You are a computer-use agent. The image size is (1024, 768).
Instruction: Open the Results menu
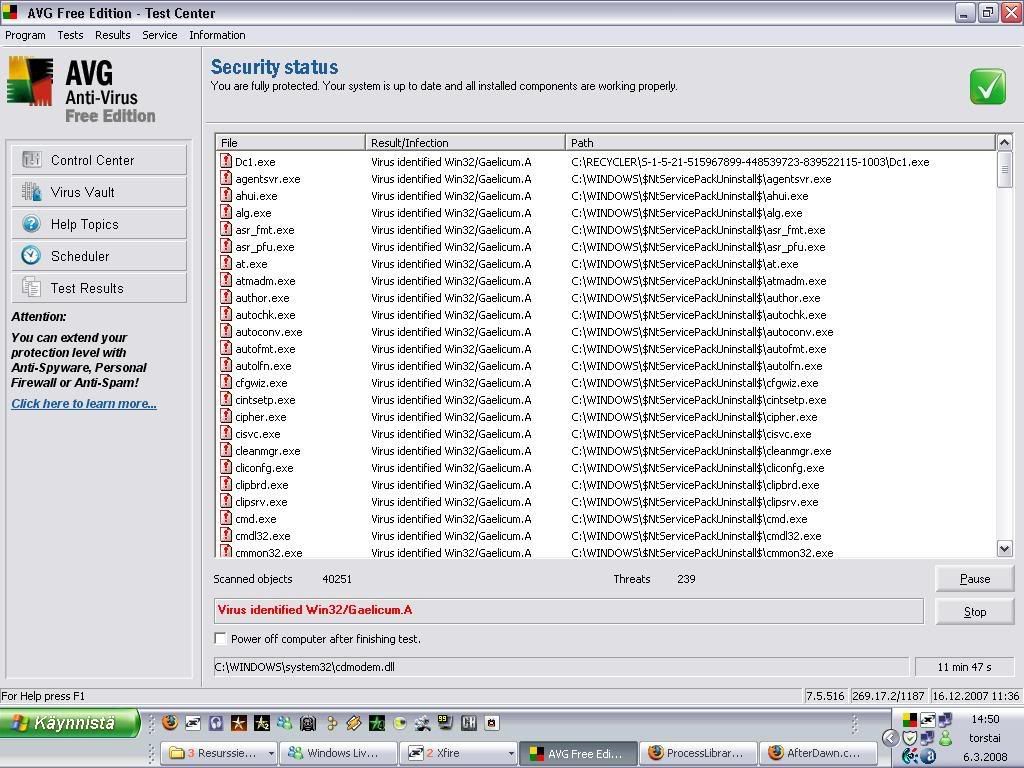(x=112, y=35)
